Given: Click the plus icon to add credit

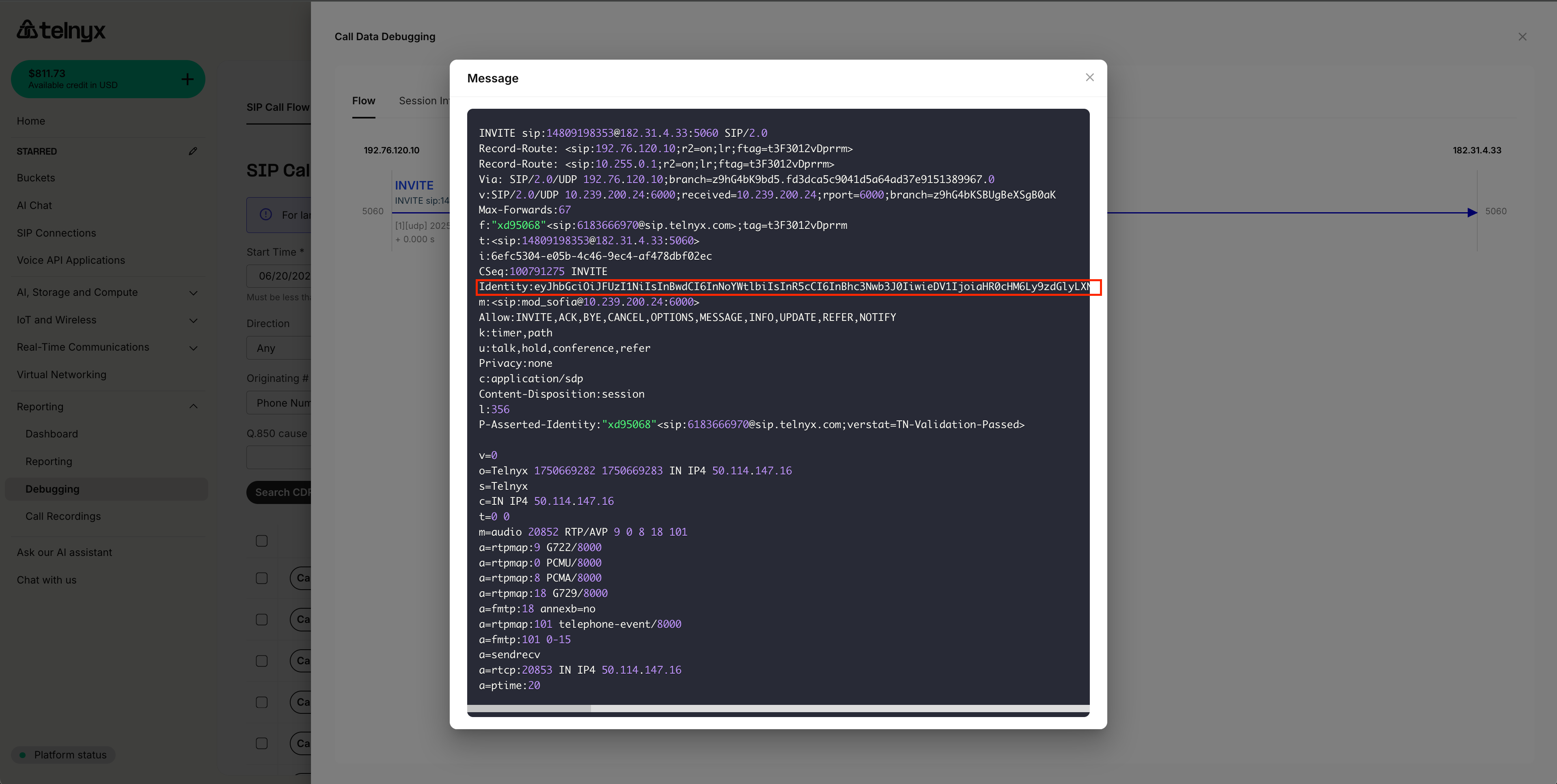Looking at the screenshot, I should click(188, 79).
